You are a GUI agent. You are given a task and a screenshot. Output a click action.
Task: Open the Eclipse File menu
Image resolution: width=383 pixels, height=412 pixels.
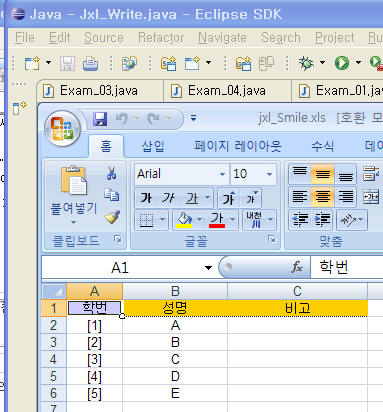pyautogui.click(x=25, y=38)
